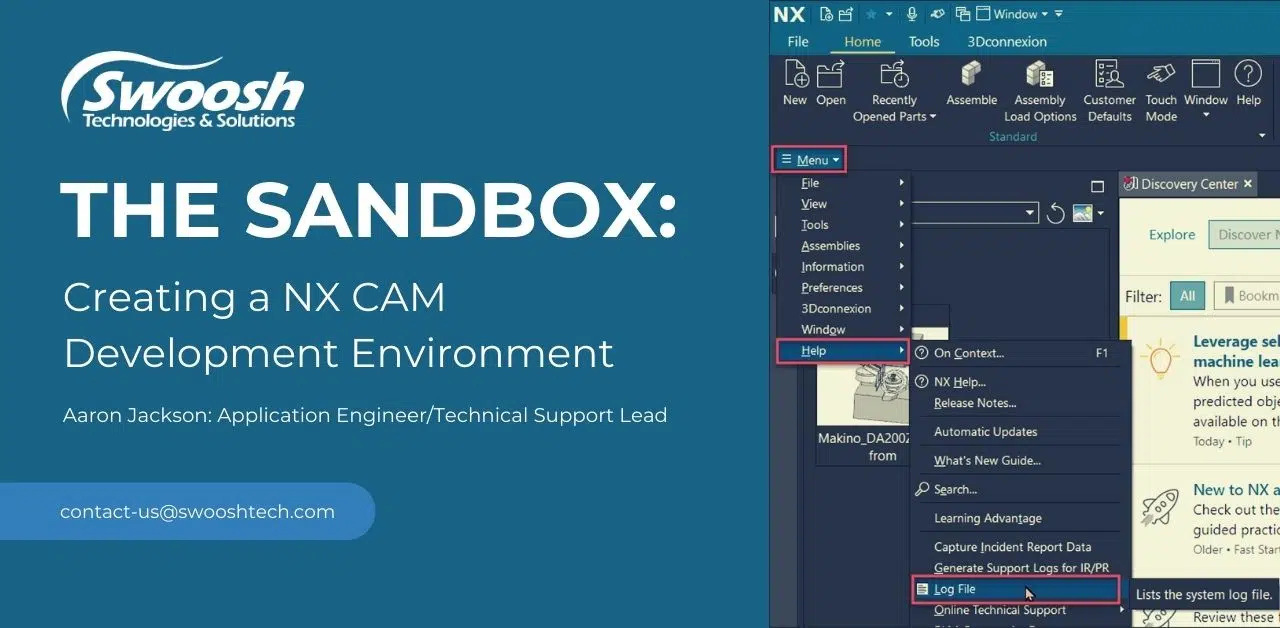Viewport: 1280px width, 628px height.
Task: Open Online Technical Support submenu
Action: pos(1020,610)
